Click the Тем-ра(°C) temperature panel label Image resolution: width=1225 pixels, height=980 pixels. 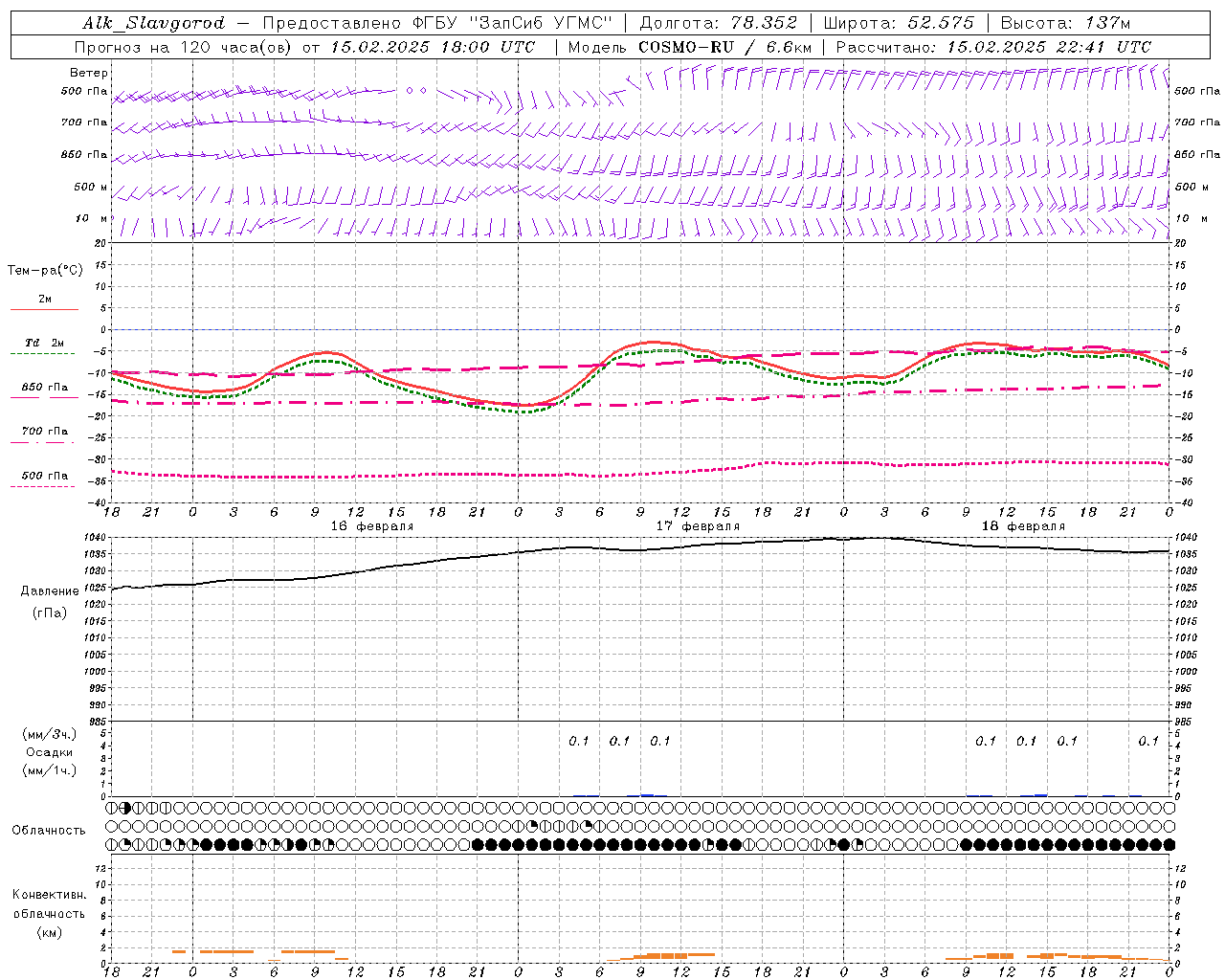click(x=45, y=271)
